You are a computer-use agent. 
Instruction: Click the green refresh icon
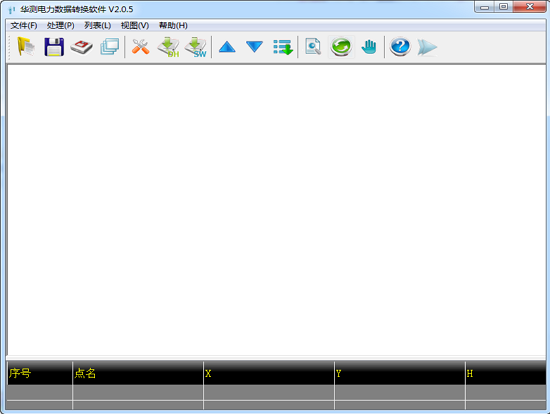point(341,47)
